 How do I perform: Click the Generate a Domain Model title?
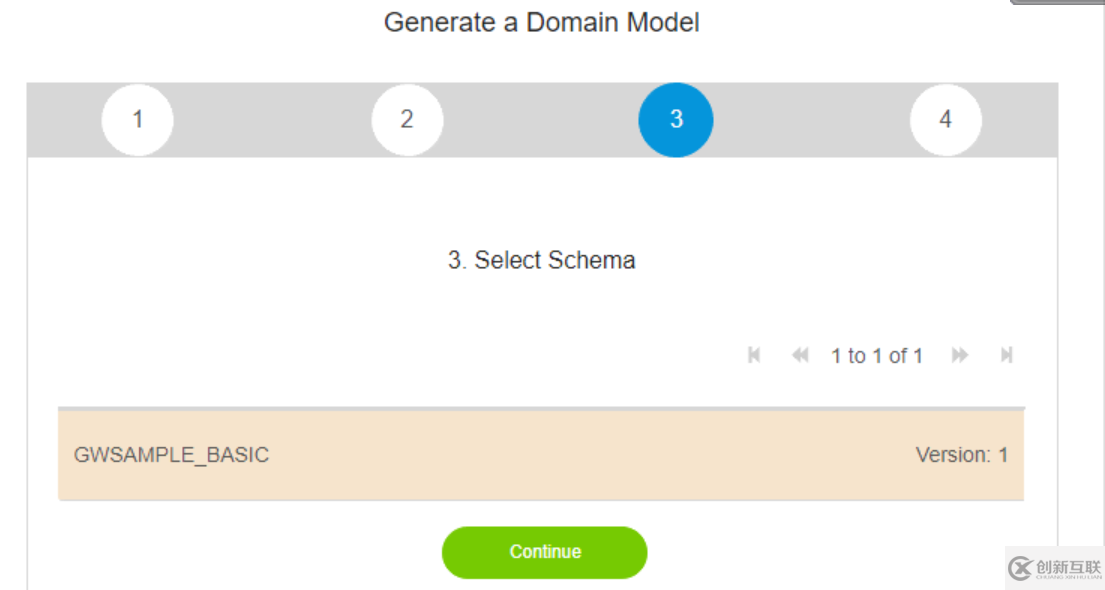pos(541,22)
